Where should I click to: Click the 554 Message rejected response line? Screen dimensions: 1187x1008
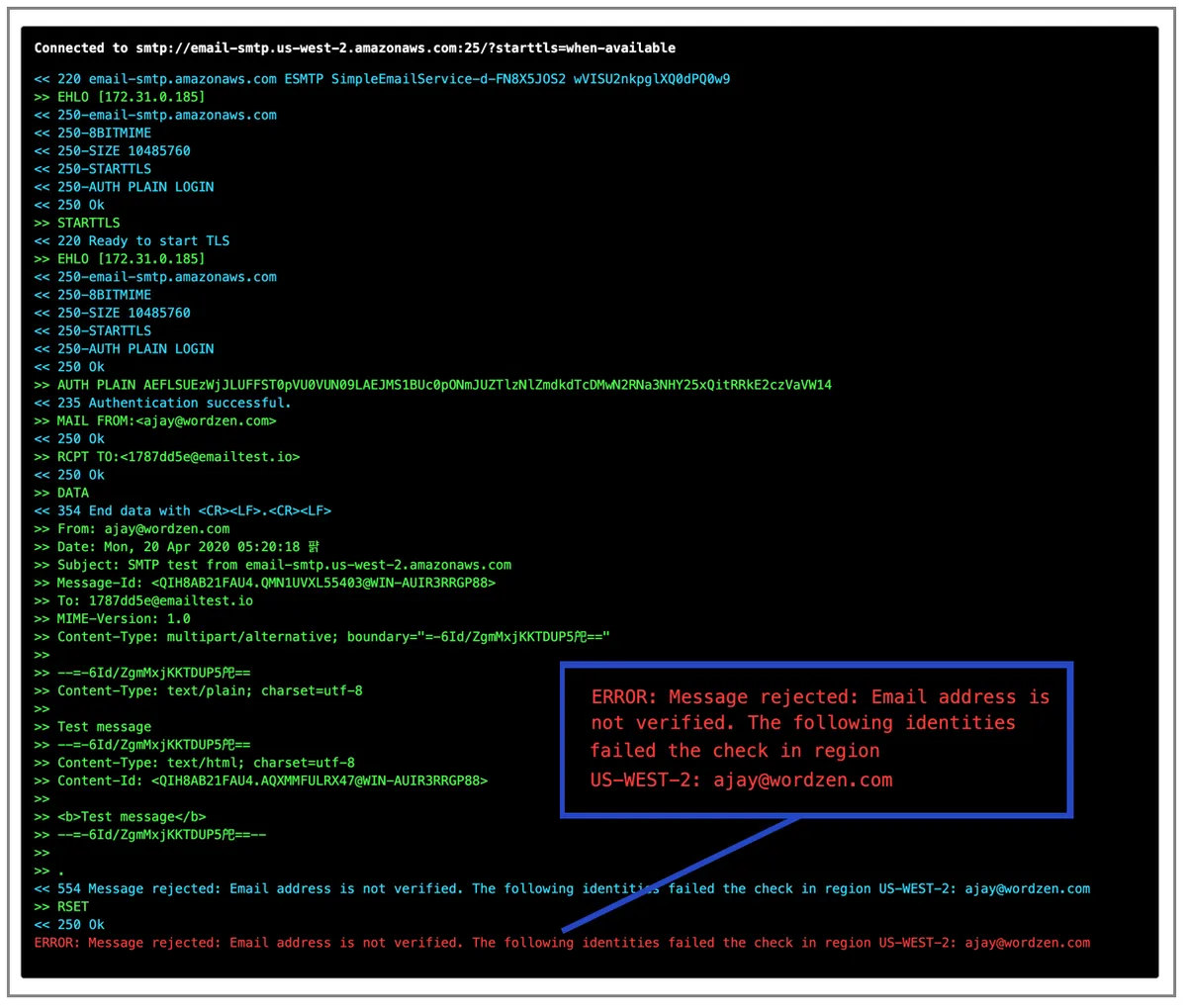click(x=562, y=888)
